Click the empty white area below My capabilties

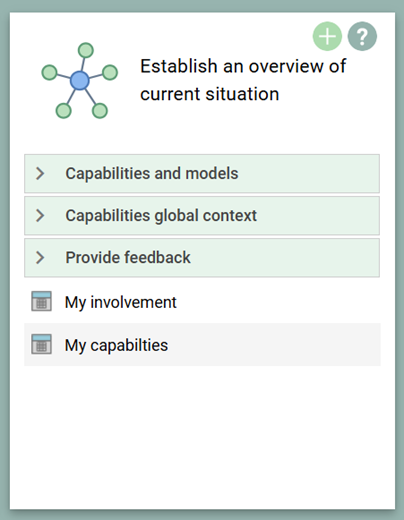click(x=202, y=437)
